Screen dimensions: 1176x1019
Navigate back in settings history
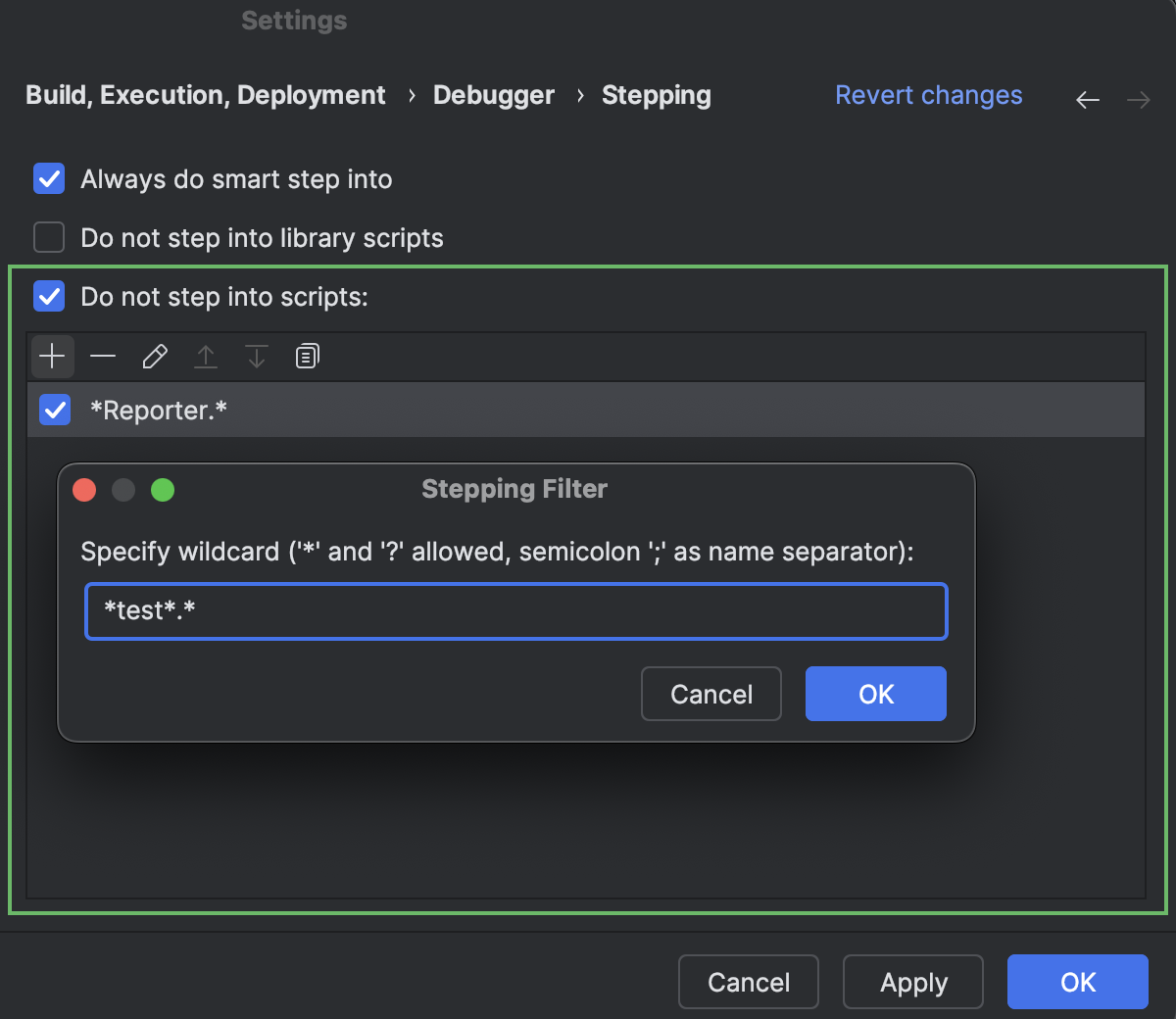(1088, 99)
